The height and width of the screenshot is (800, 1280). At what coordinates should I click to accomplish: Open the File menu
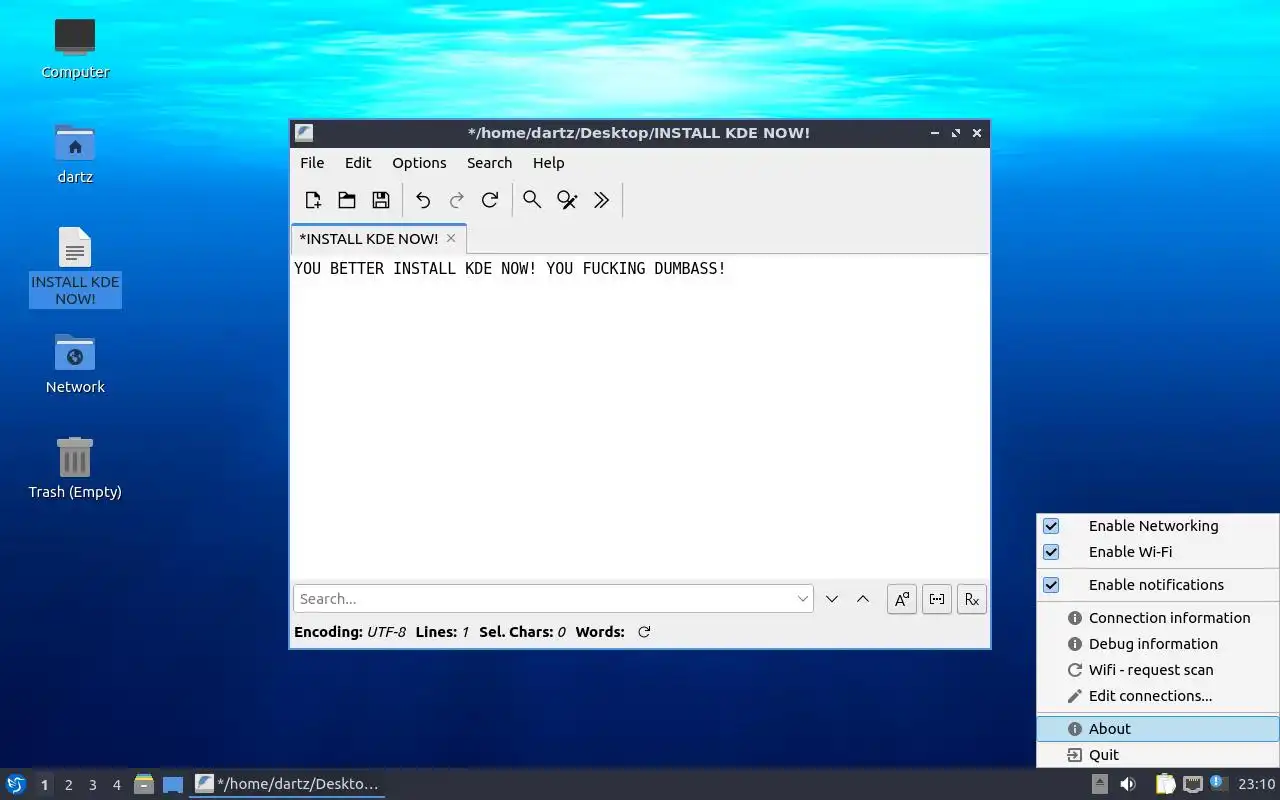click(312, 163)
